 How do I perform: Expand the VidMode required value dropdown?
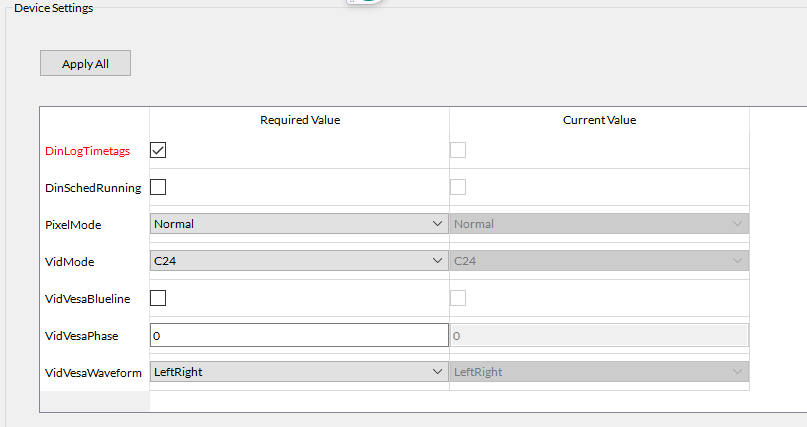pos(298,261)
